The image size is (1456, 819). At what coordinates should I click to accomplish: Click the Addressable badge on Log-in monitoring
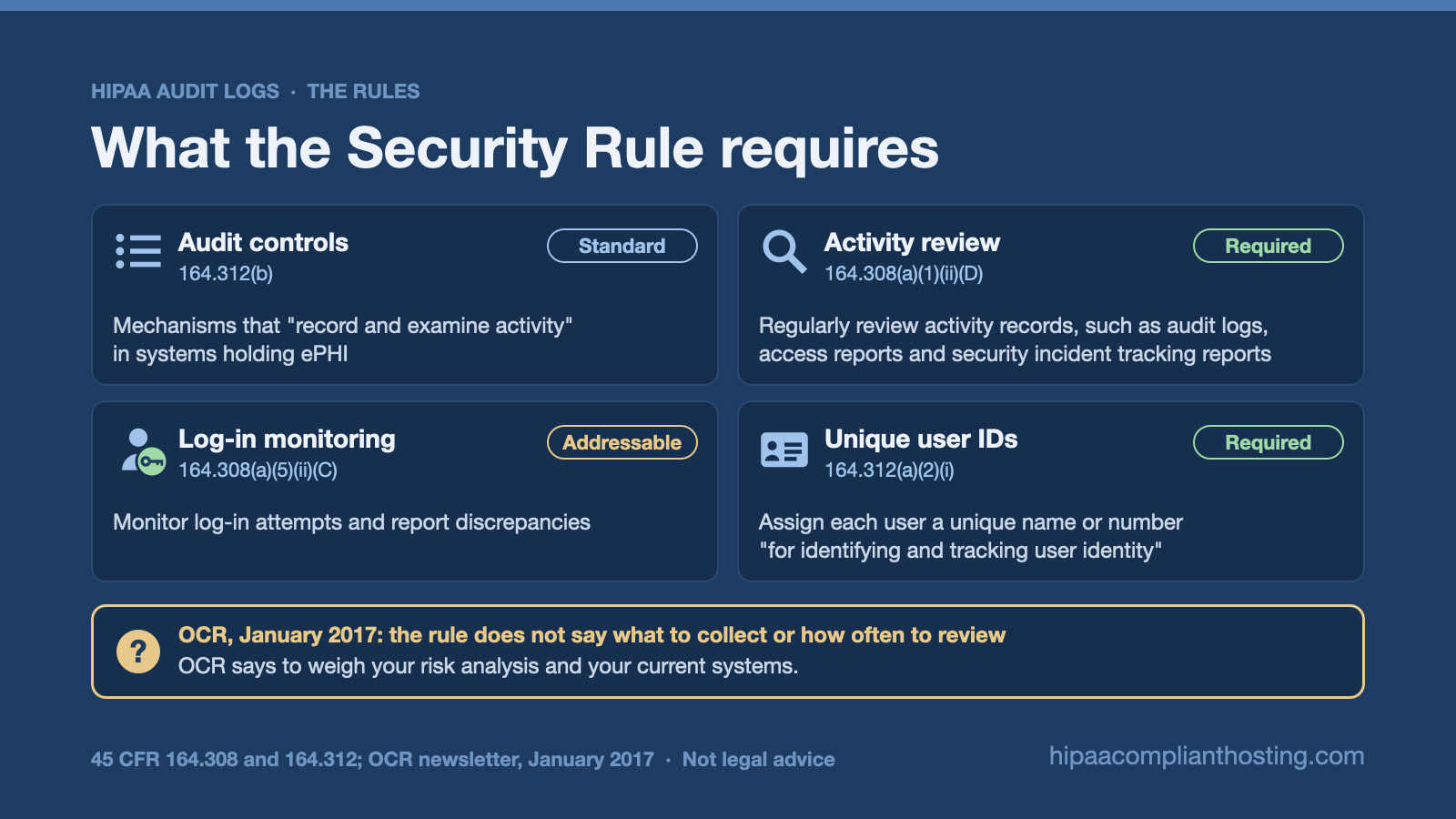click(622, 442)
